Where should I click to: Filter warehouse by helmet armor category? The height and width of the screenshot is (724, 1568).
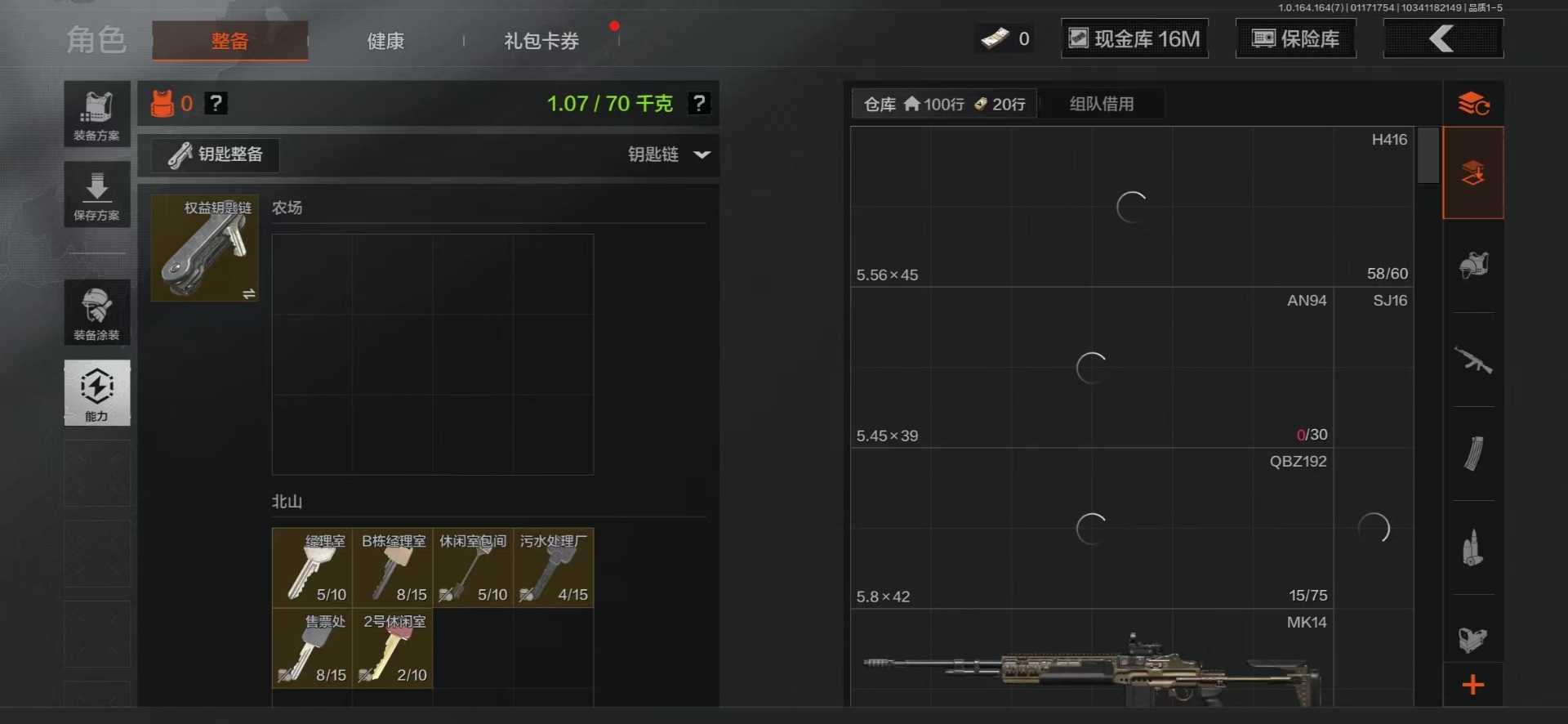pos(1473,266)
